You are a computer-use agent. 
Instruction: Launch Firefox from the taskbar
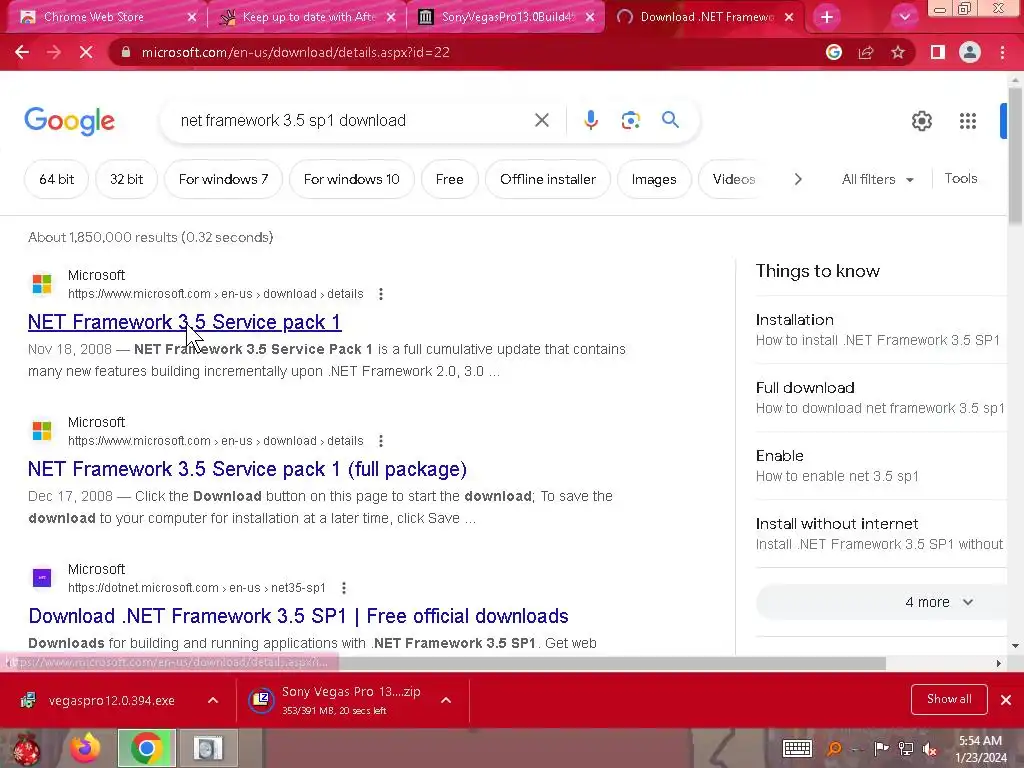click(x=86, y=748)
